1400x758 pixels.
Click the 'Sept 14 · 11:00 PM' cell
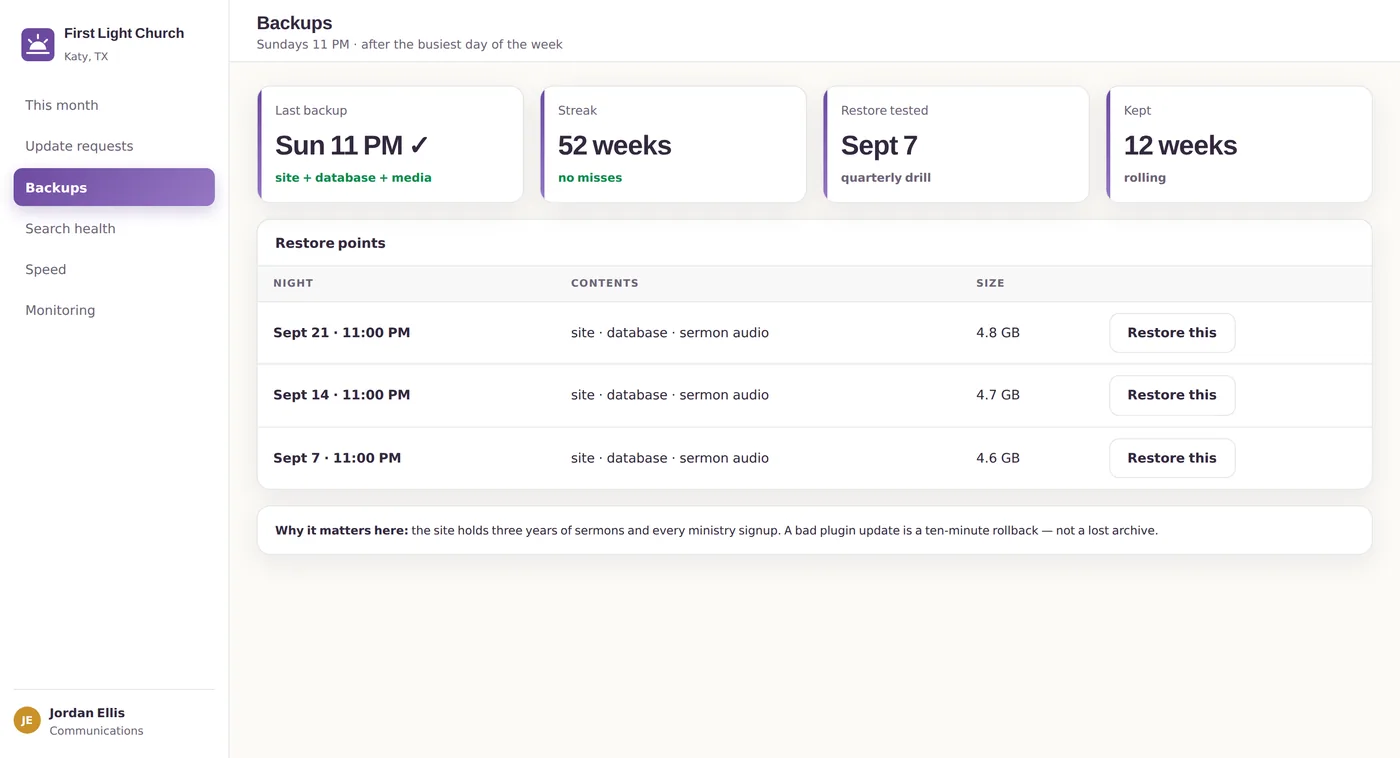click(341, 395)
